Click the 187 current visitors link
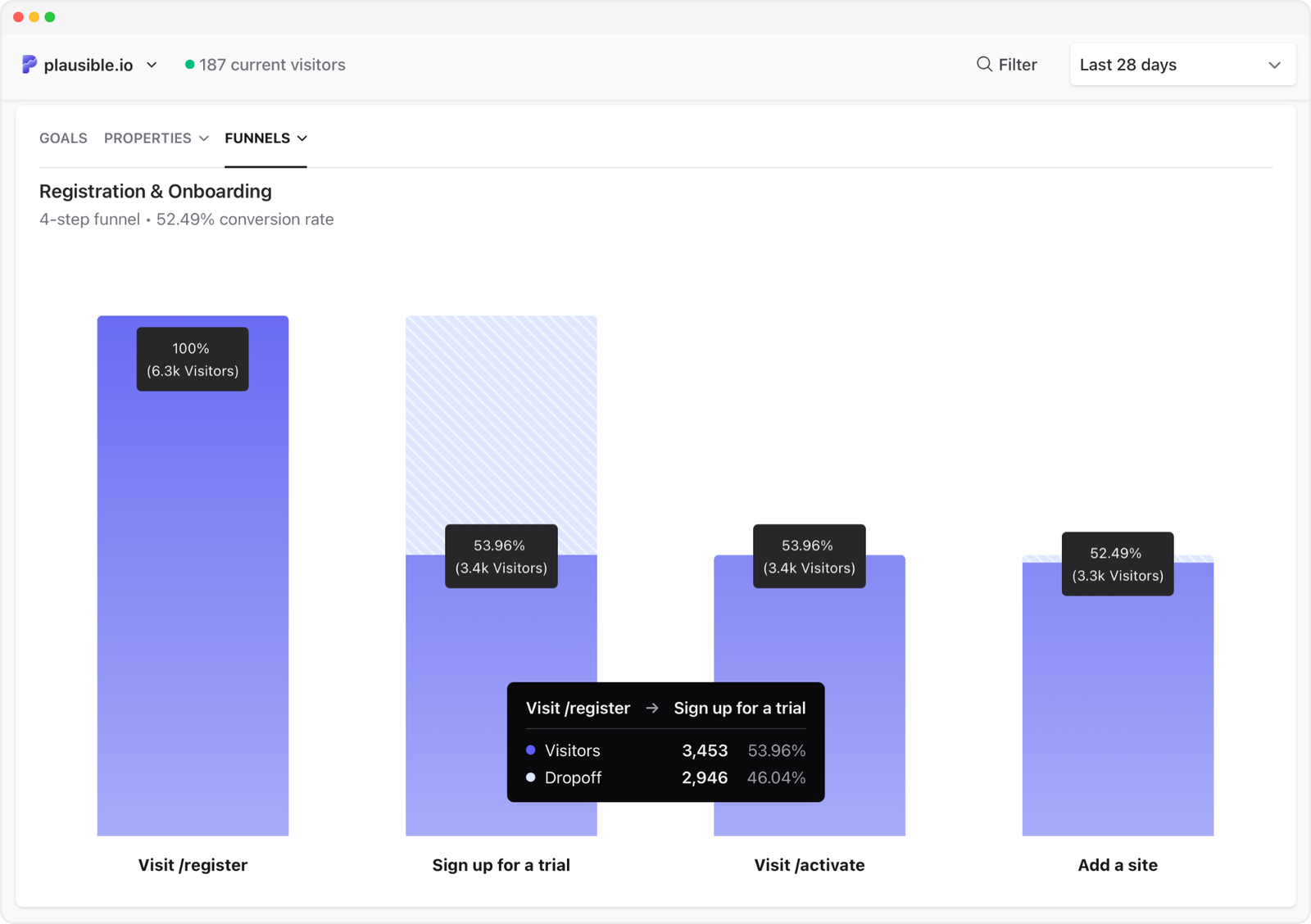The height and width of the screenshot is (924, 1311). (272, 65)
